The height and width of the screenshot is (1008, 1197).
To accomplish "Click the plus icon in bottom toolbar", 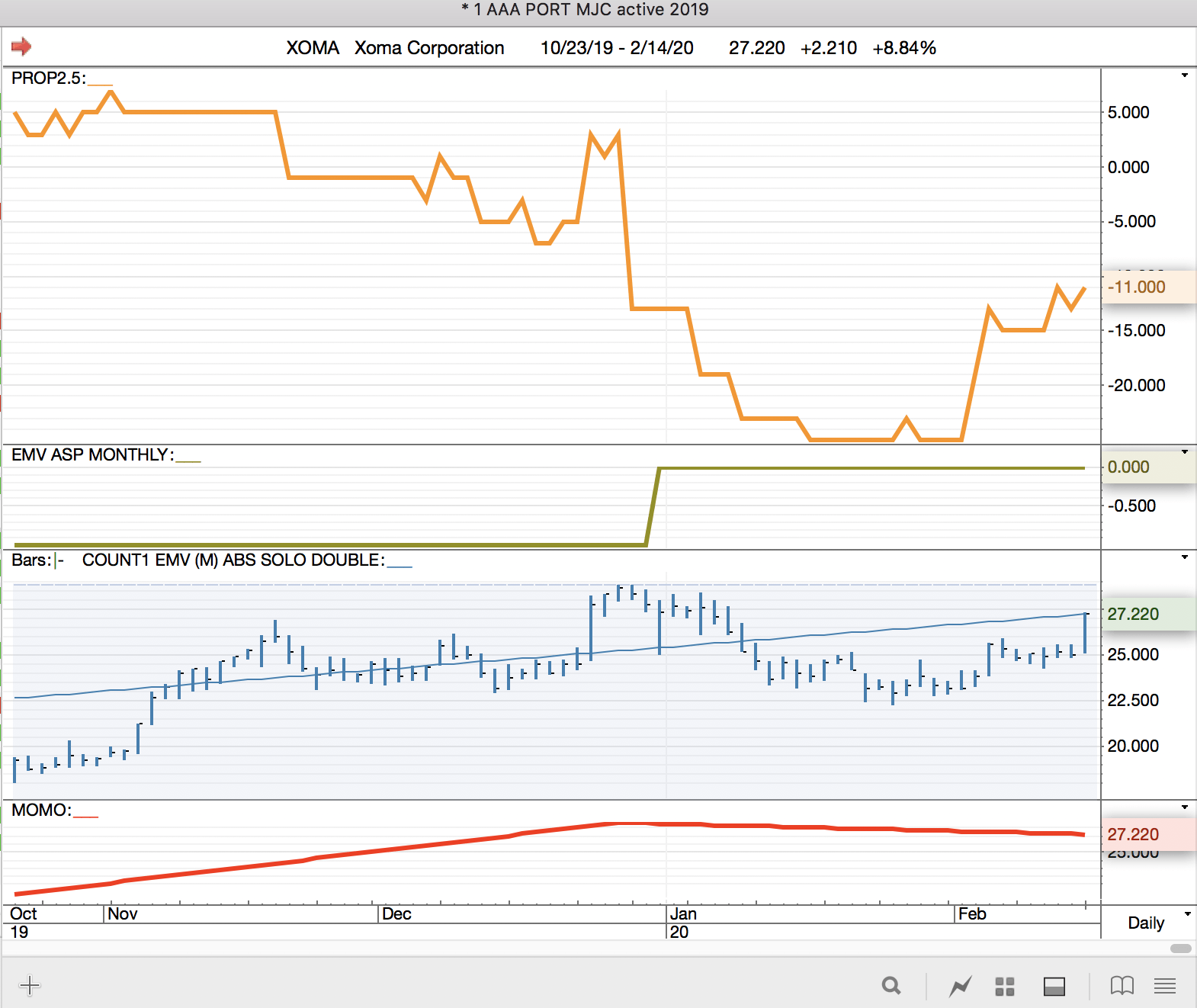I will [30, 985].
